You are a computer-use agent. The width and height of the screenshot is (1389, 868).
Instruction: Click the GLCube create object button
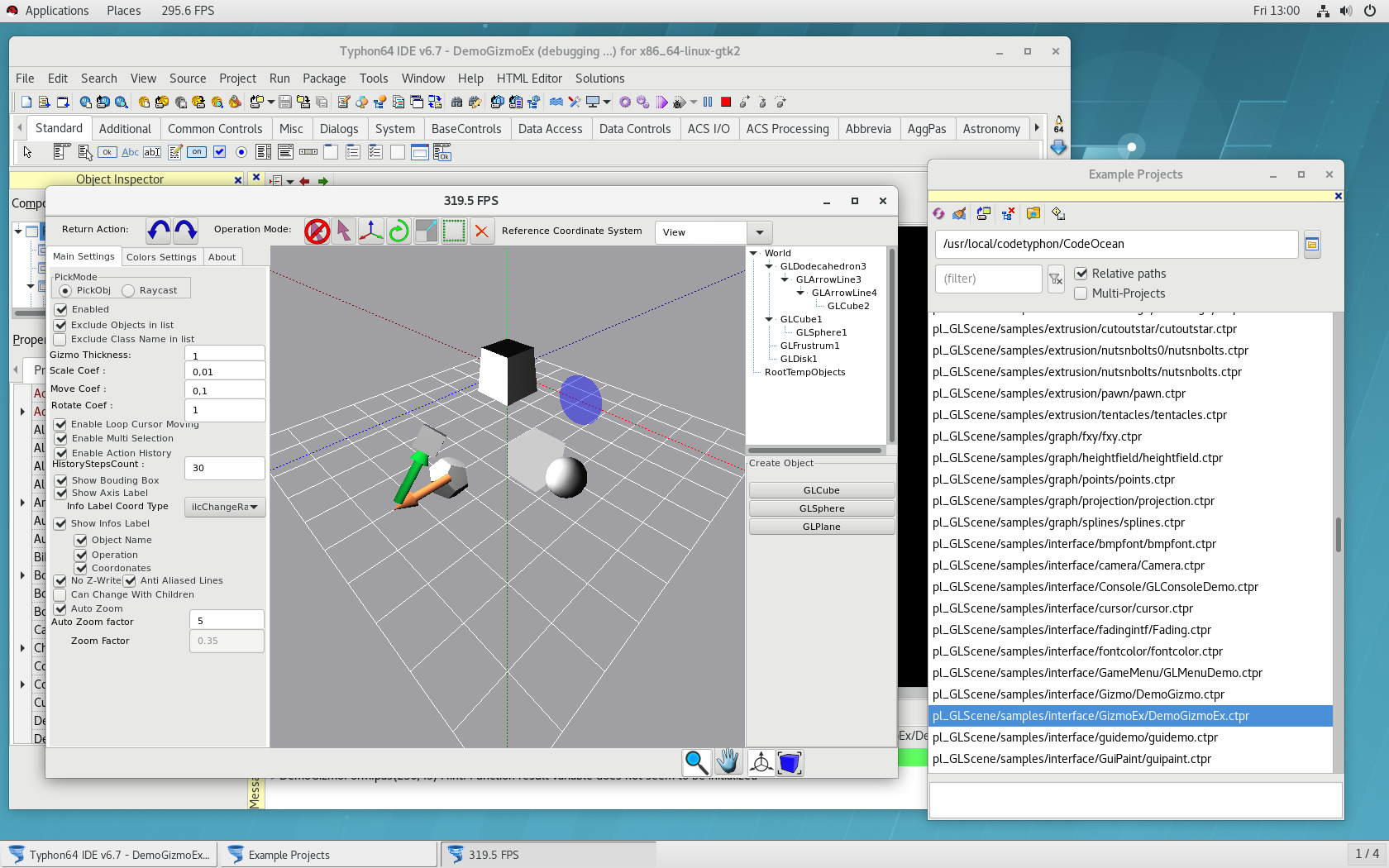tap(822, 490)
